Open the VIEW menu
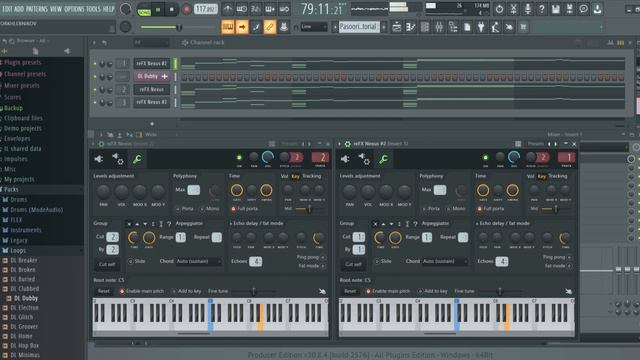 [x=56, y=9]
